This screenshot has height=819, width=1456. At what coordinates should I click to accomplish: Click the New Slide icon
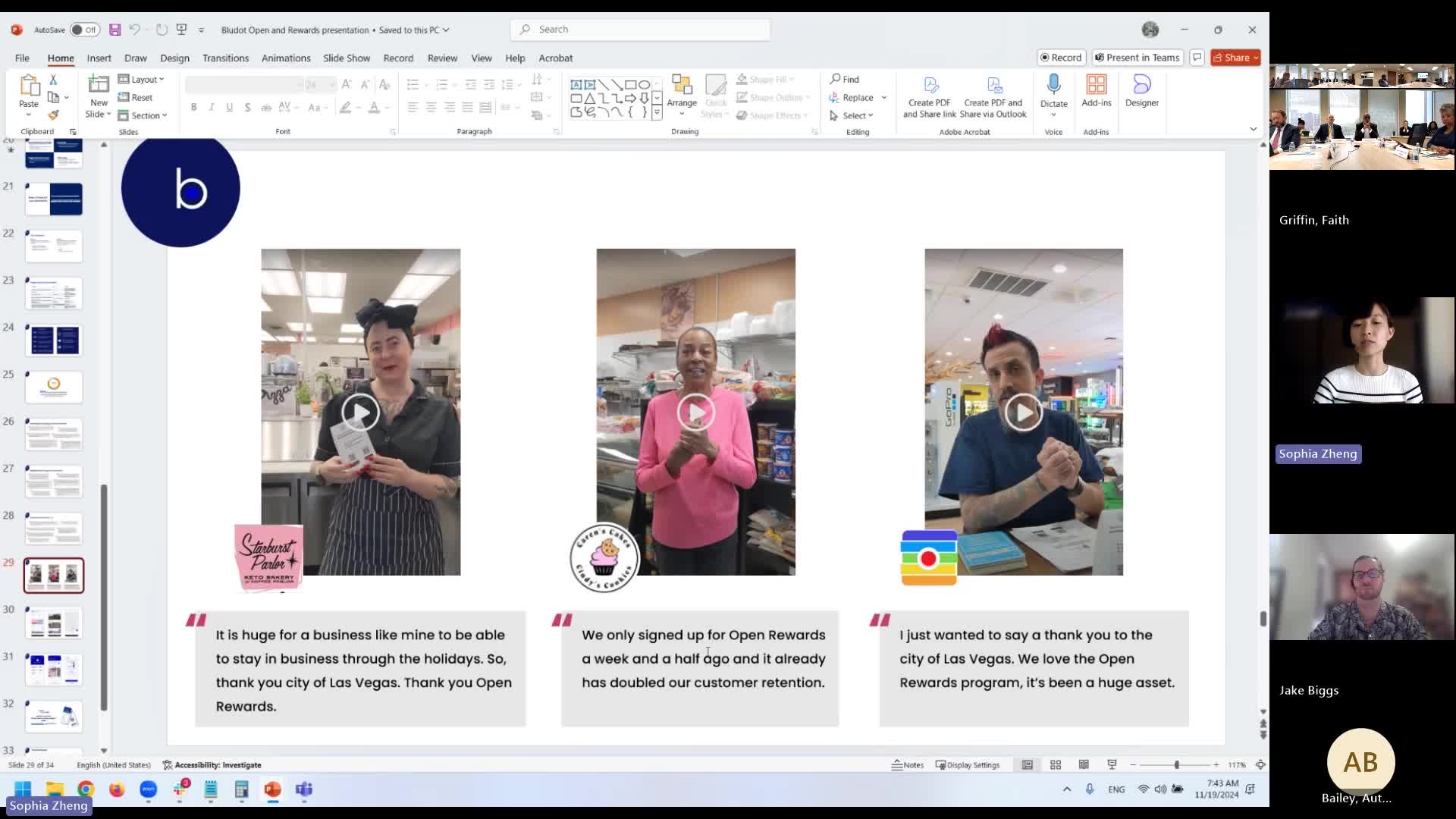tap(99, 84)
